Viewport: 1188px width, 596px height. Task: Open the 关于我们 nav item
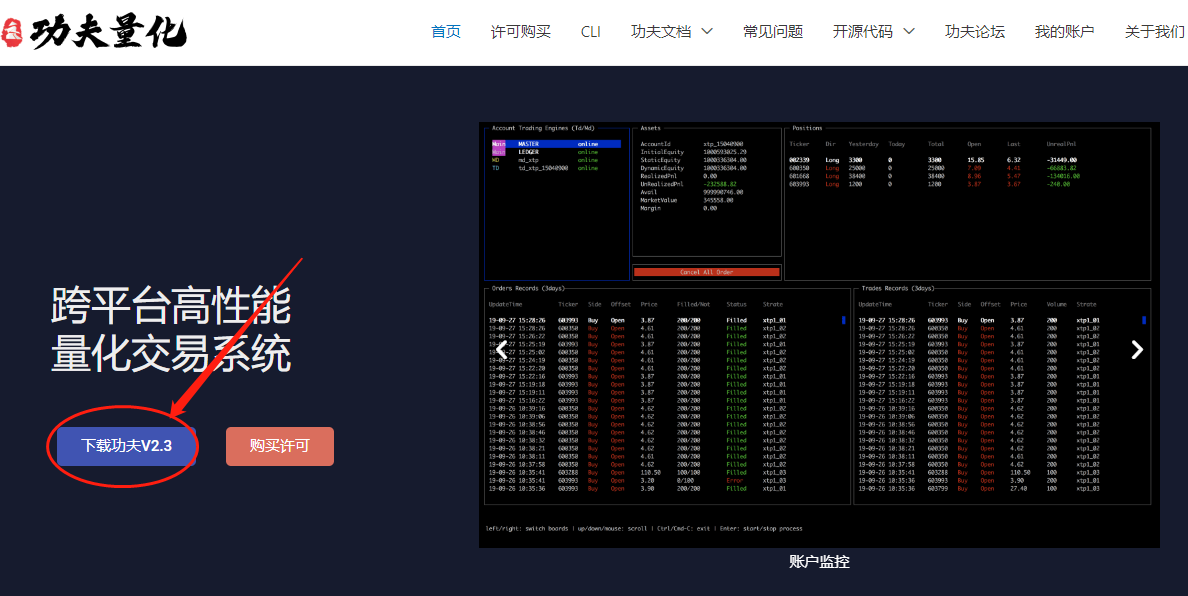tap(1155, 32)
